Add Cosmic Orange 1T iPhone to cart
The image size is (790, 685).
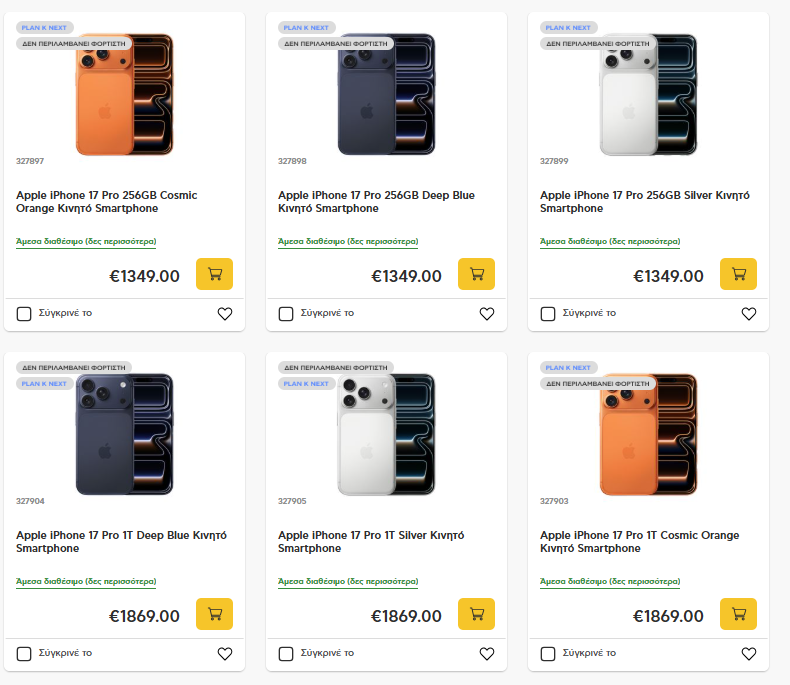(x=738, y=614)
